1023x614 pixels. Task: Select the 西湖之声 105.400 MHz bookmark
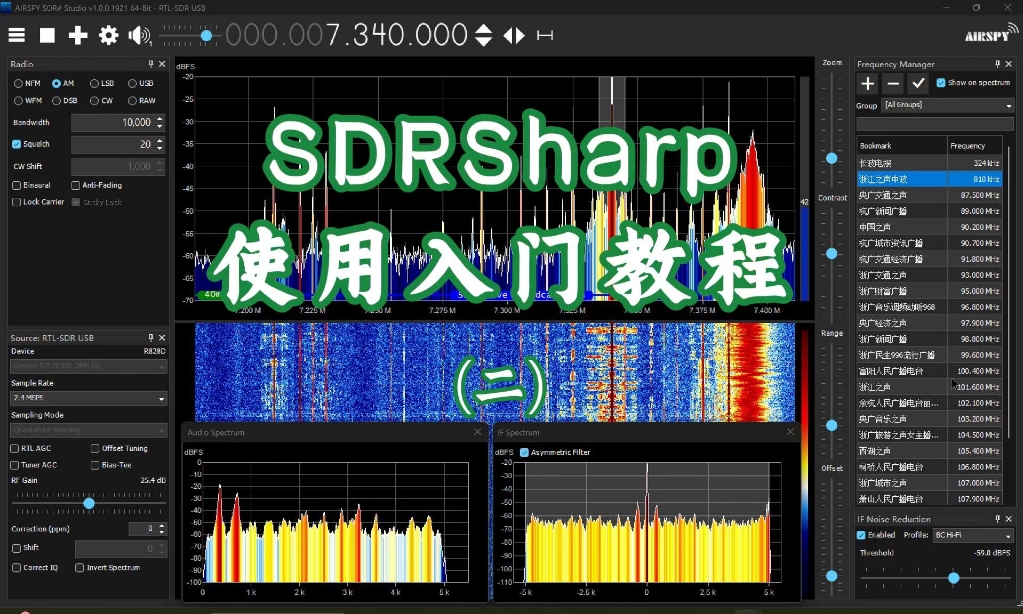click(x=929, y=451)
